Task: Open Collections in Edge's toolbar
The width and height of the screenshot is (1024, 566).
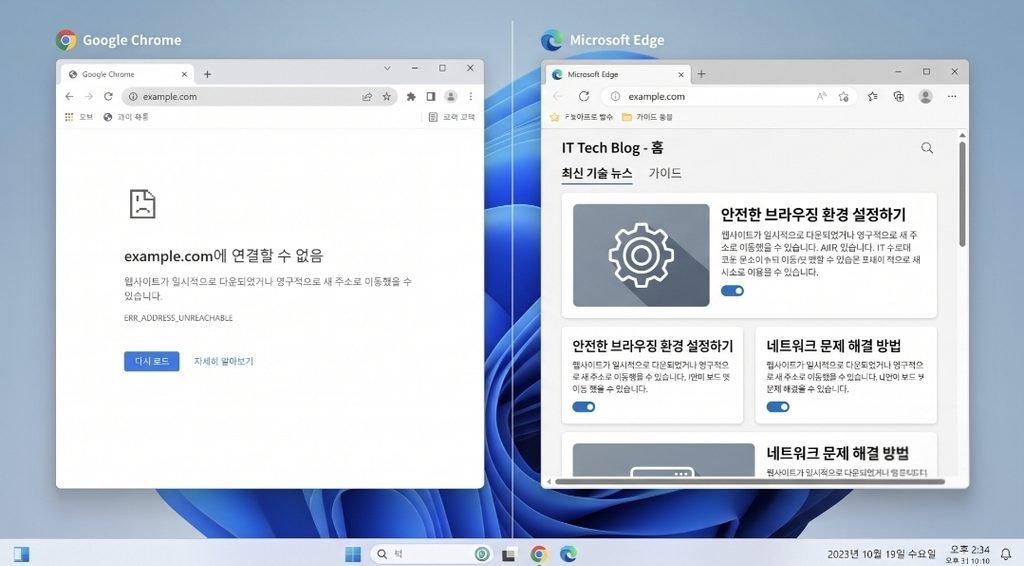Action: point(899,97)
